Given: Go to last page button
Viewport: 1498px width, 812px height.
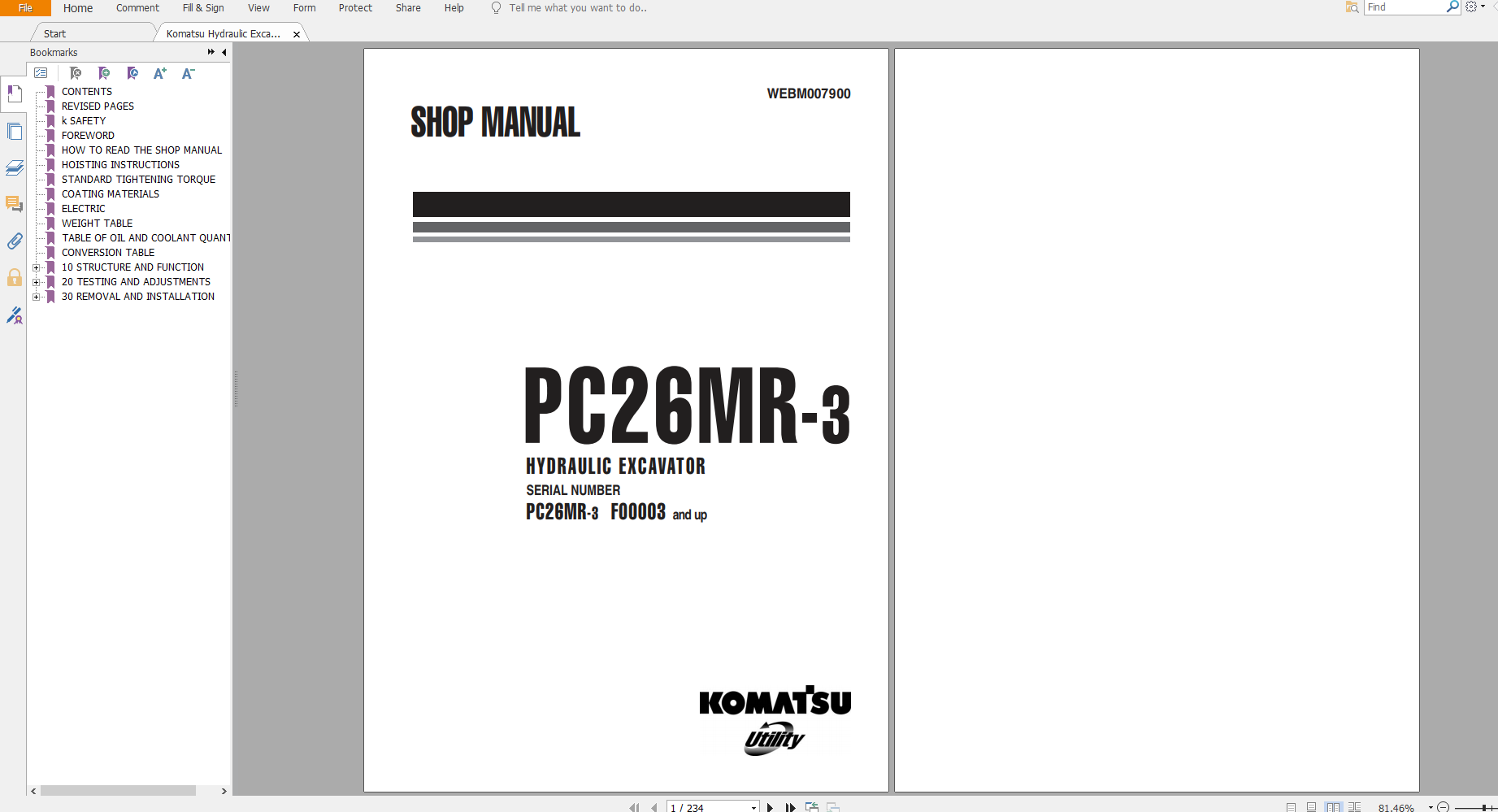Looking at the screenshot, I should tap(790, 807).
